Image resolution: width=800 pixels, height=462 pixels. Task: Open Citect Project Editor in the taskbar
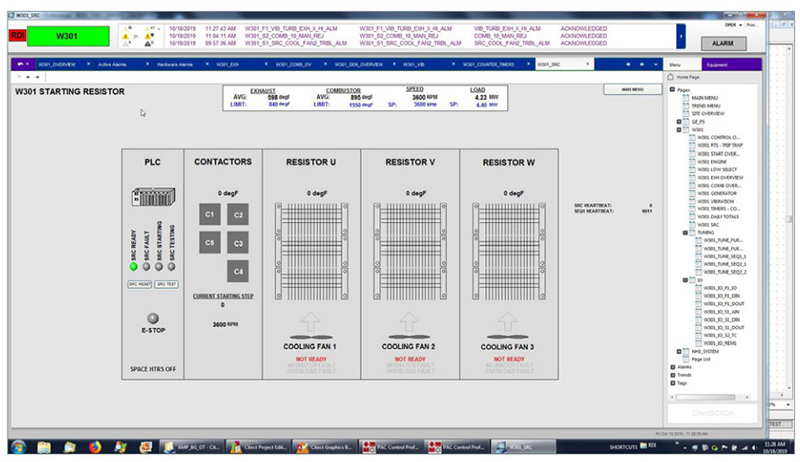[258, 447]
